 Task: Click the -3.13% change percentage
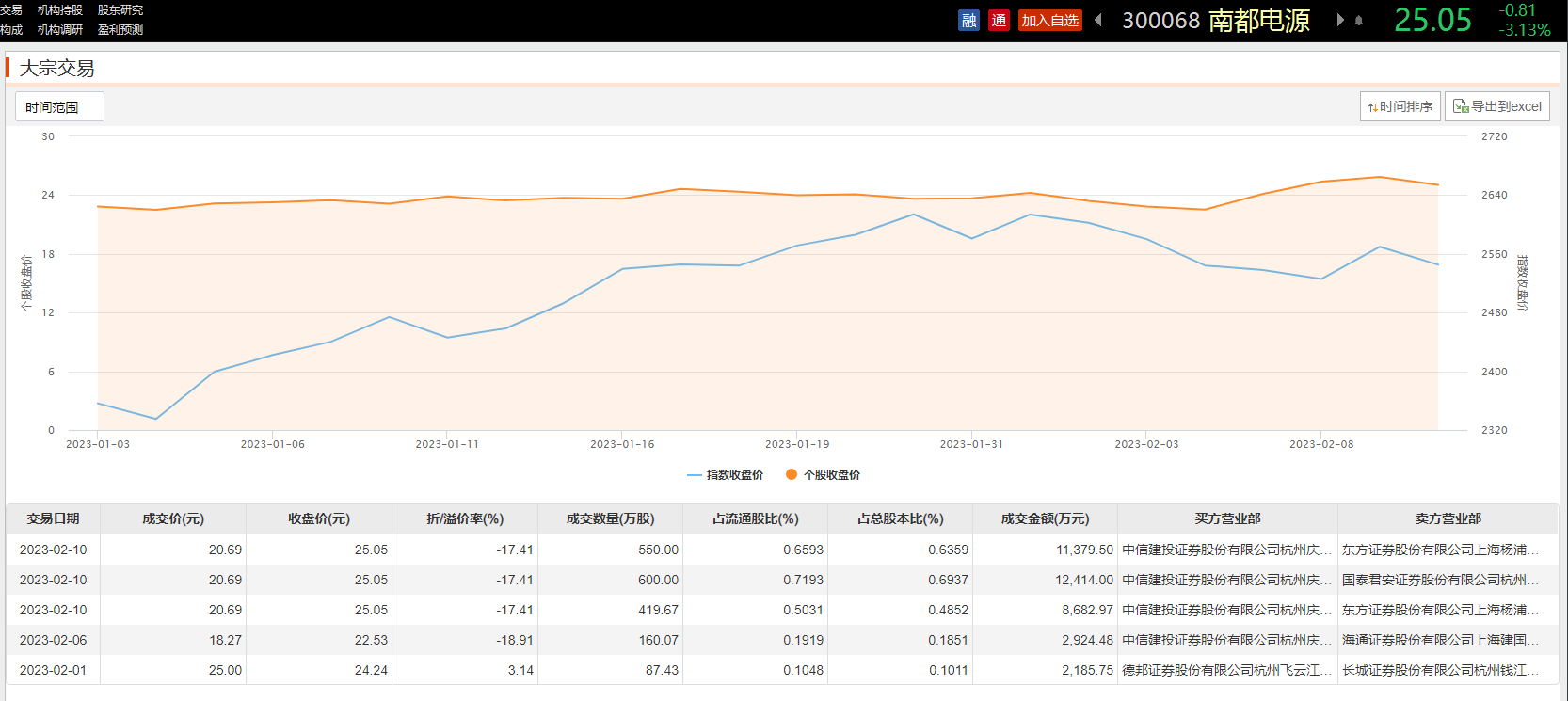tap(1525, 30)
